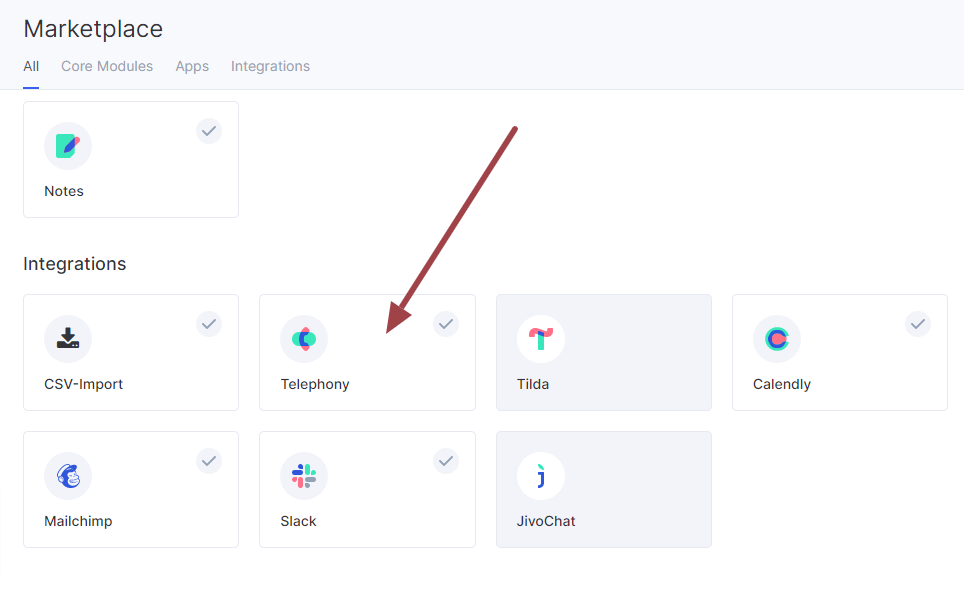
Task: Toggle the Mailchimp checkmark
Action: click(x=209, y=461)
